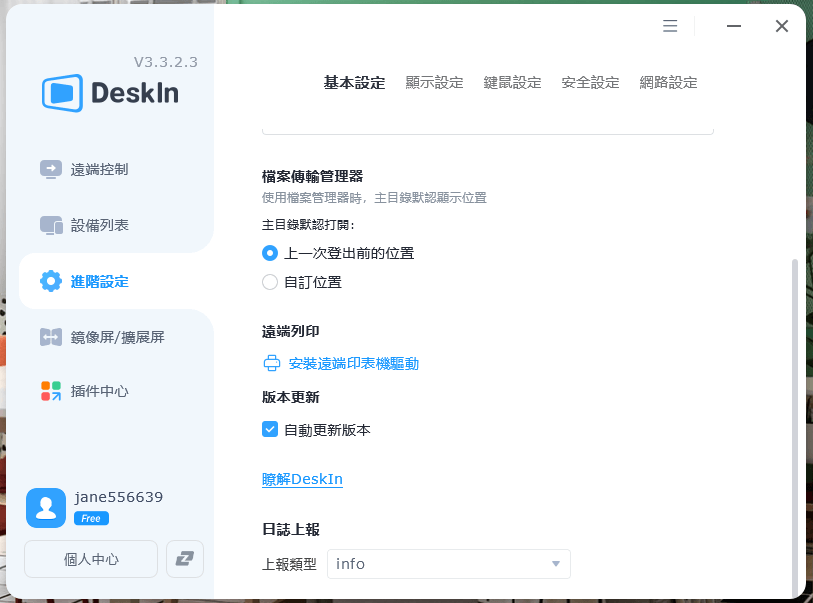The image size is (813, 603).
Task: Choose 自訂位置 for home directory
Action: pos(269,282)
